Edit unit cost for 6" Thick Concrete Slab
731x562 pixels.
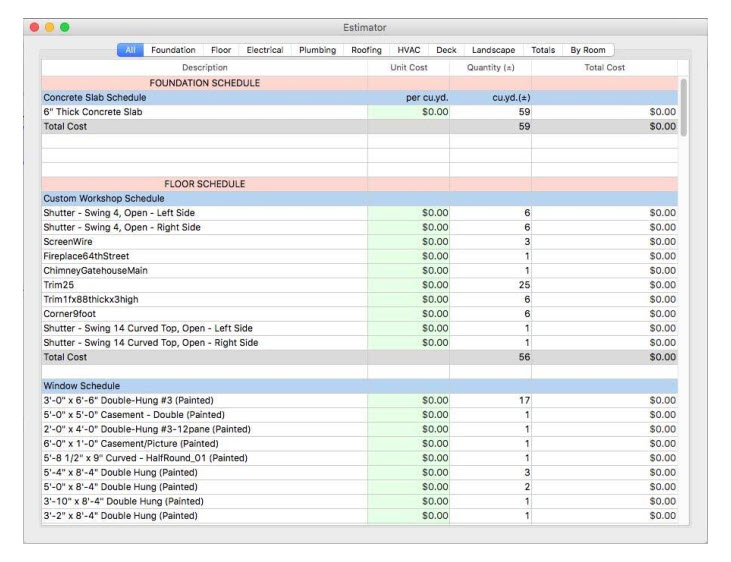(408, 112)
